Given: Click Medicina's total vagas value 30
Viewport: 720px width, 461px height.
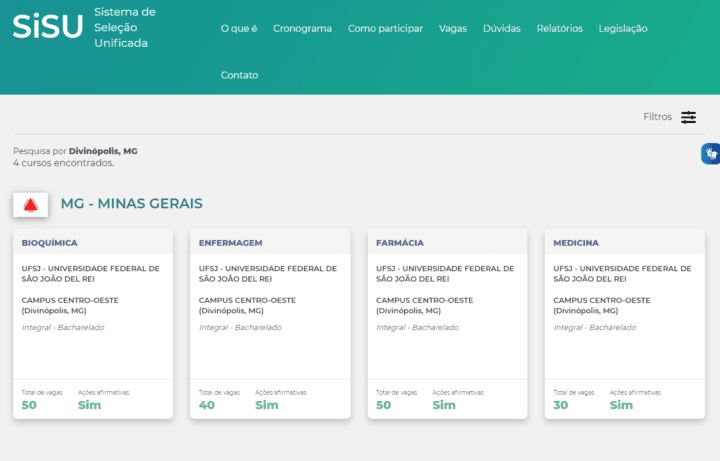Looking at the screenshot, I should pyautogui.click(x=561, y=405).
